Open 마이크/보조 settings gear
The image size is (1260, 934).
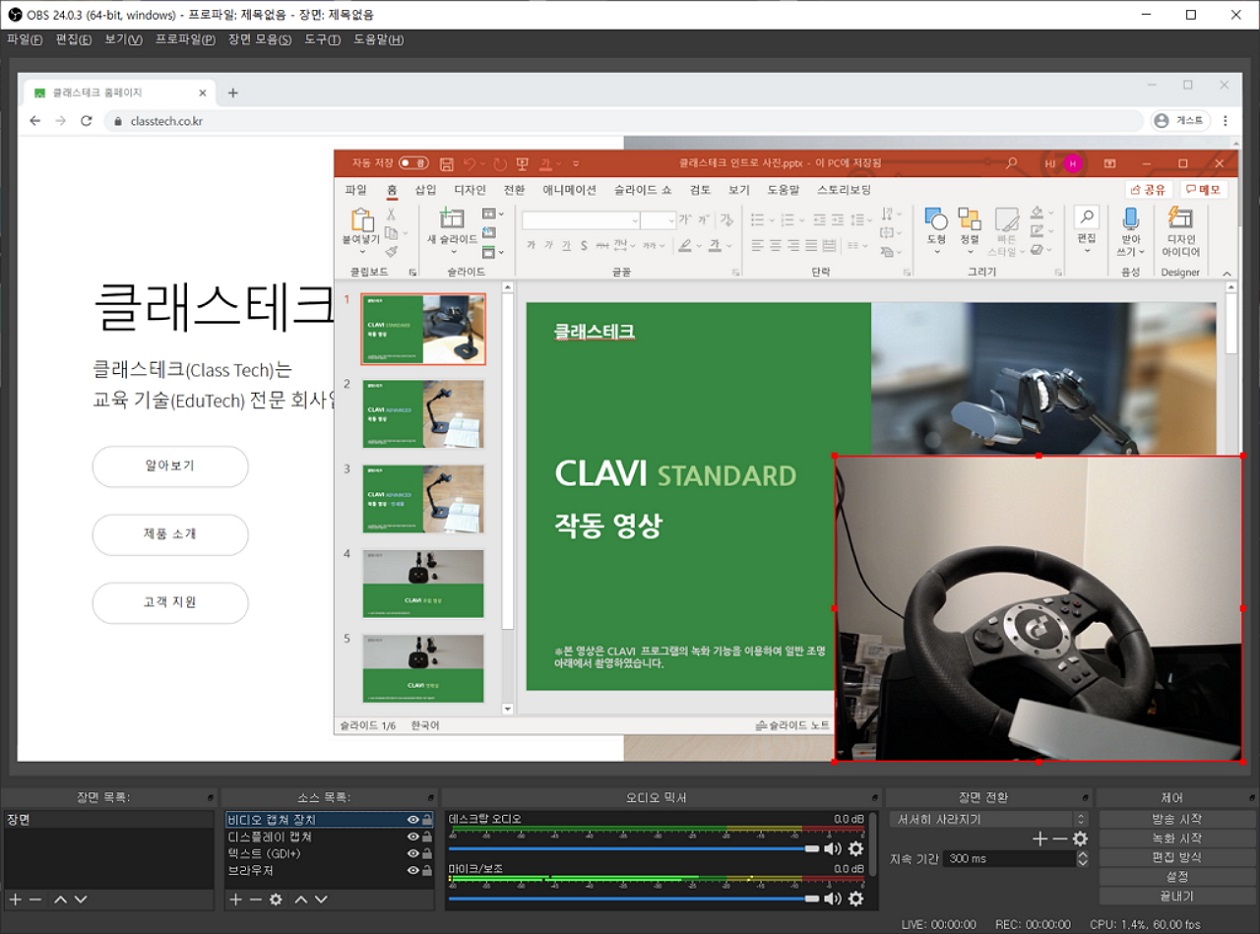856,898
